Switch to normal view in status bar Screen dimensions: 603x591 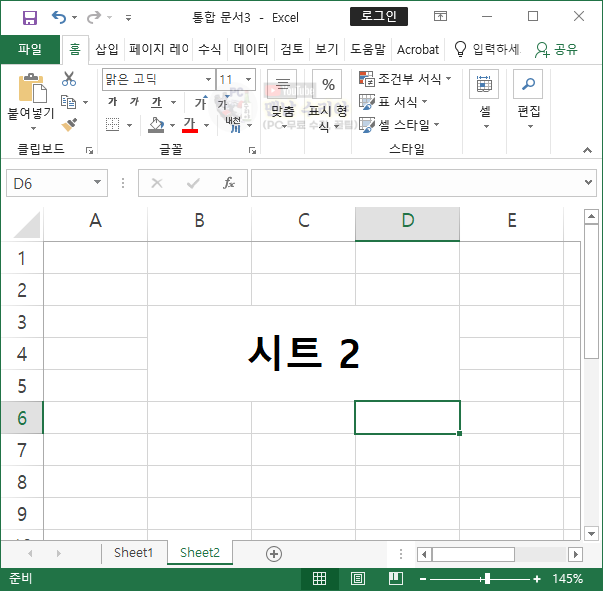pos(319,578)
